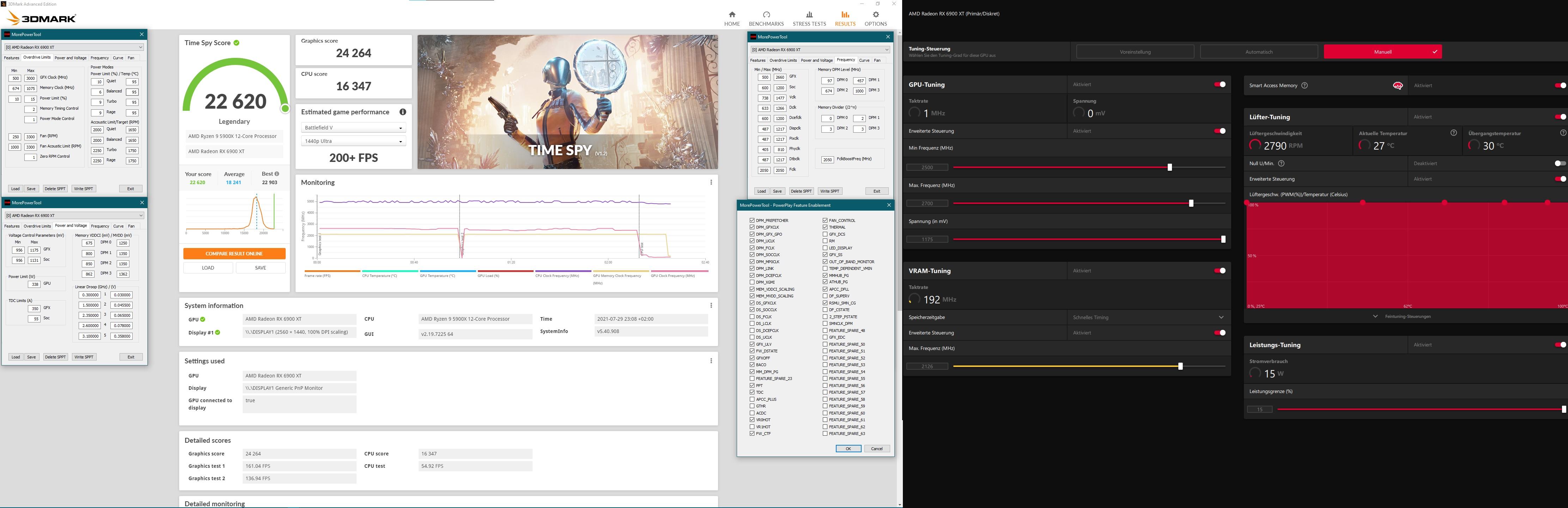The image size is (1568, 508).
Task: Click Write SPPT in Frequency MorePowerTool window
Action: point(829,191)
